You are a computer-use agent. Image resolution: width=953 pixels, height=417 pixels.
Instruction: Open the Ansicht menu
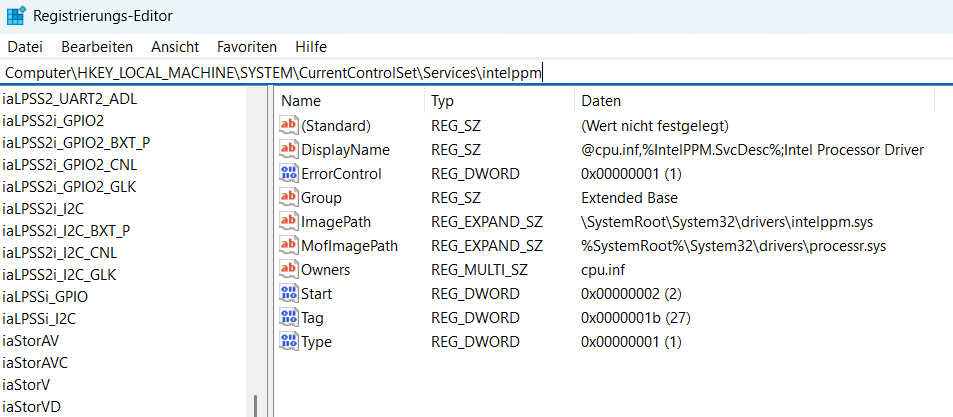pos(175,47)
